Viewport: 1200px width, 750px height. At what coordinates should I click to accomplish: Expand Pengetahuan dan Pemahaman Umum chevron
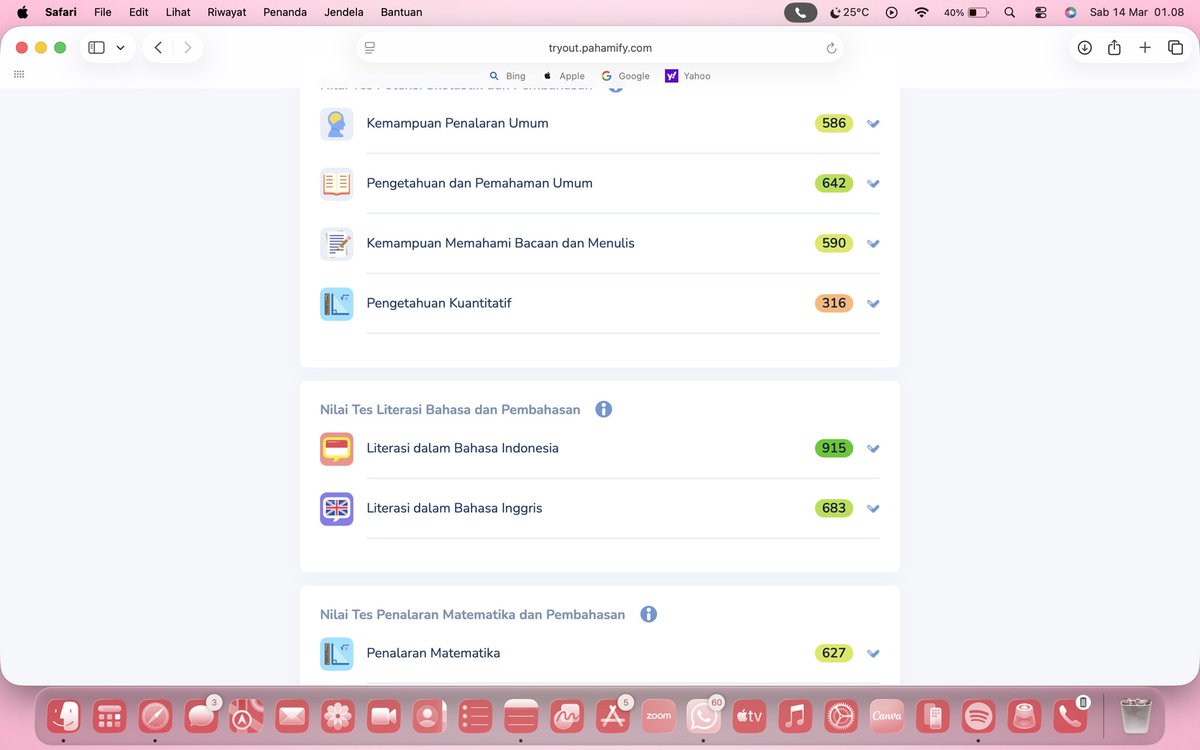tap(873, 184)
